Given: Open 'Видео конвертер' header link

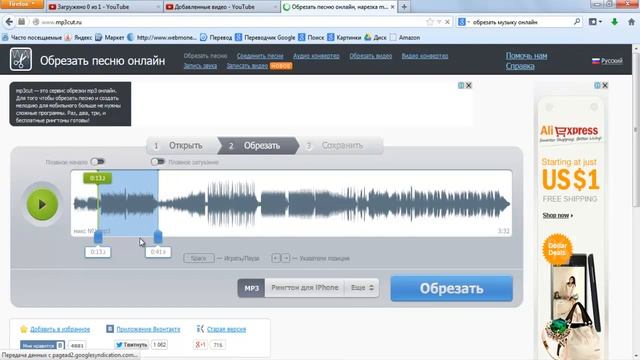Looking at the screenshot, I should (x=425, y=56).
